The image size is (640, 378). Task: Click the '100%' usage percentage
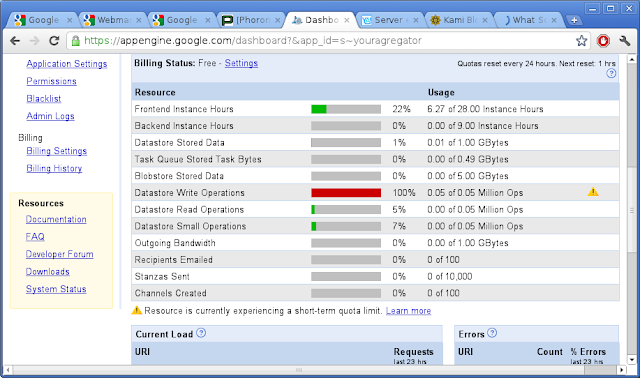point(404,193)
